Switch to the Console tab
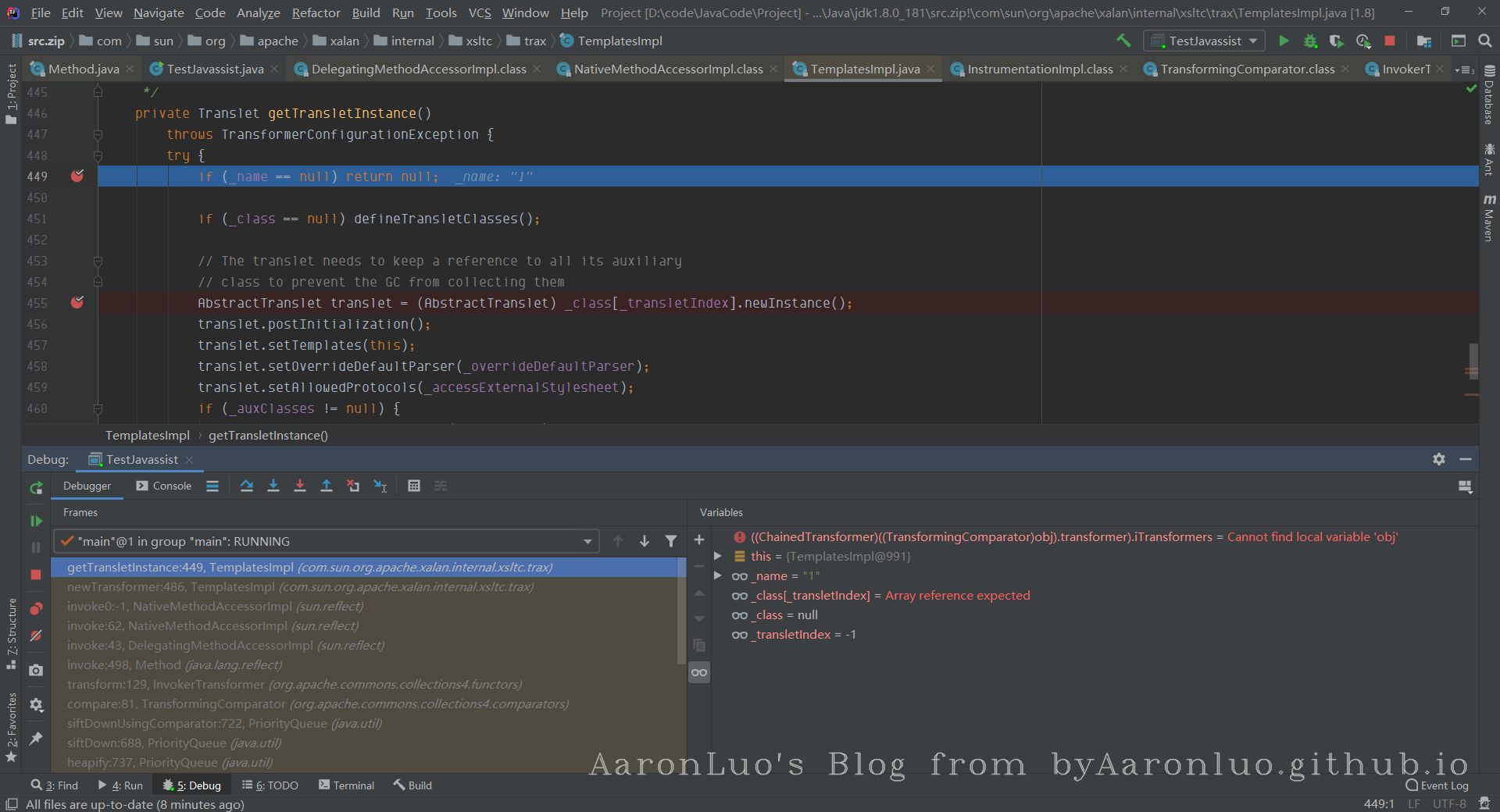1500x812 pixels. point(164,486)
